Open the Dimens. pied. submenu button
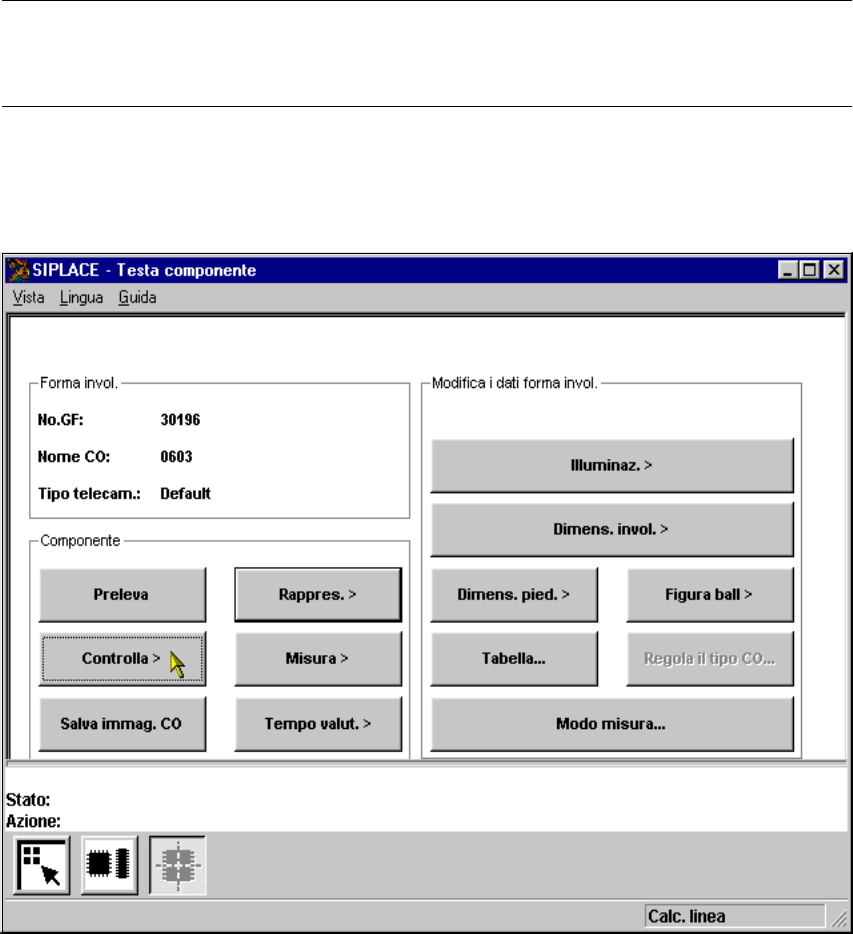 (514, 594)
